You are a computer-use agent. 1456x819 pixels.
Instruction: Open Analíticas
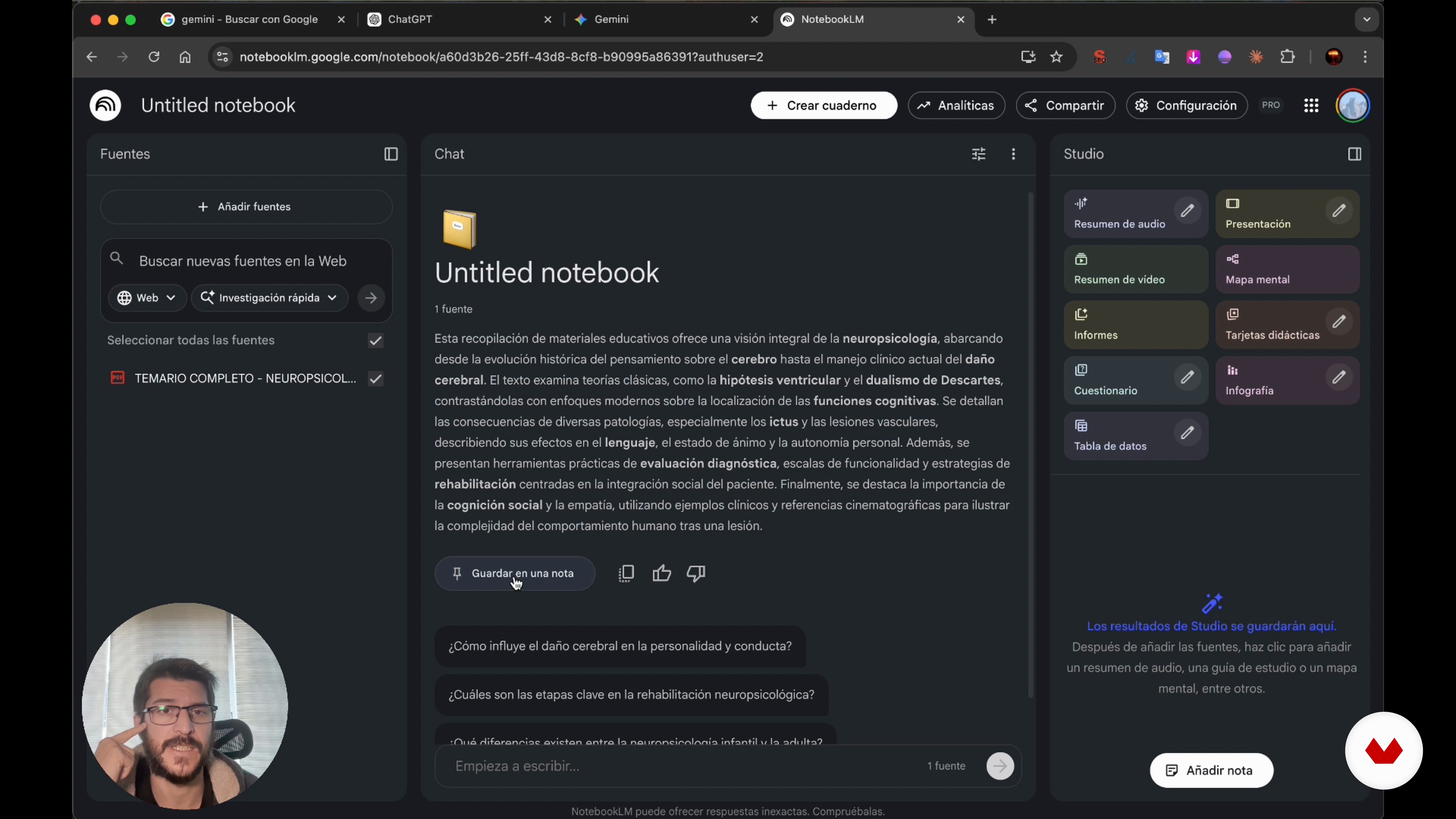tap(956, 105)
